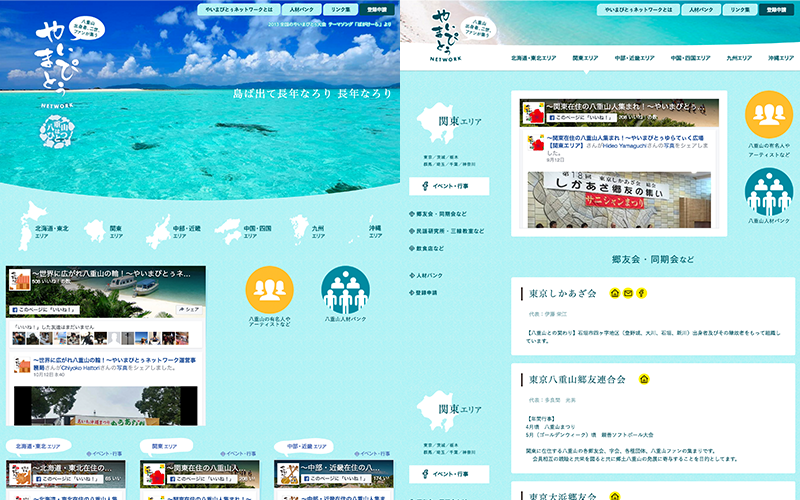The image size is (800, 500).
Task: Click the 北海道・東北 エリア speech bubble
Action: click(x=38, y=447)
